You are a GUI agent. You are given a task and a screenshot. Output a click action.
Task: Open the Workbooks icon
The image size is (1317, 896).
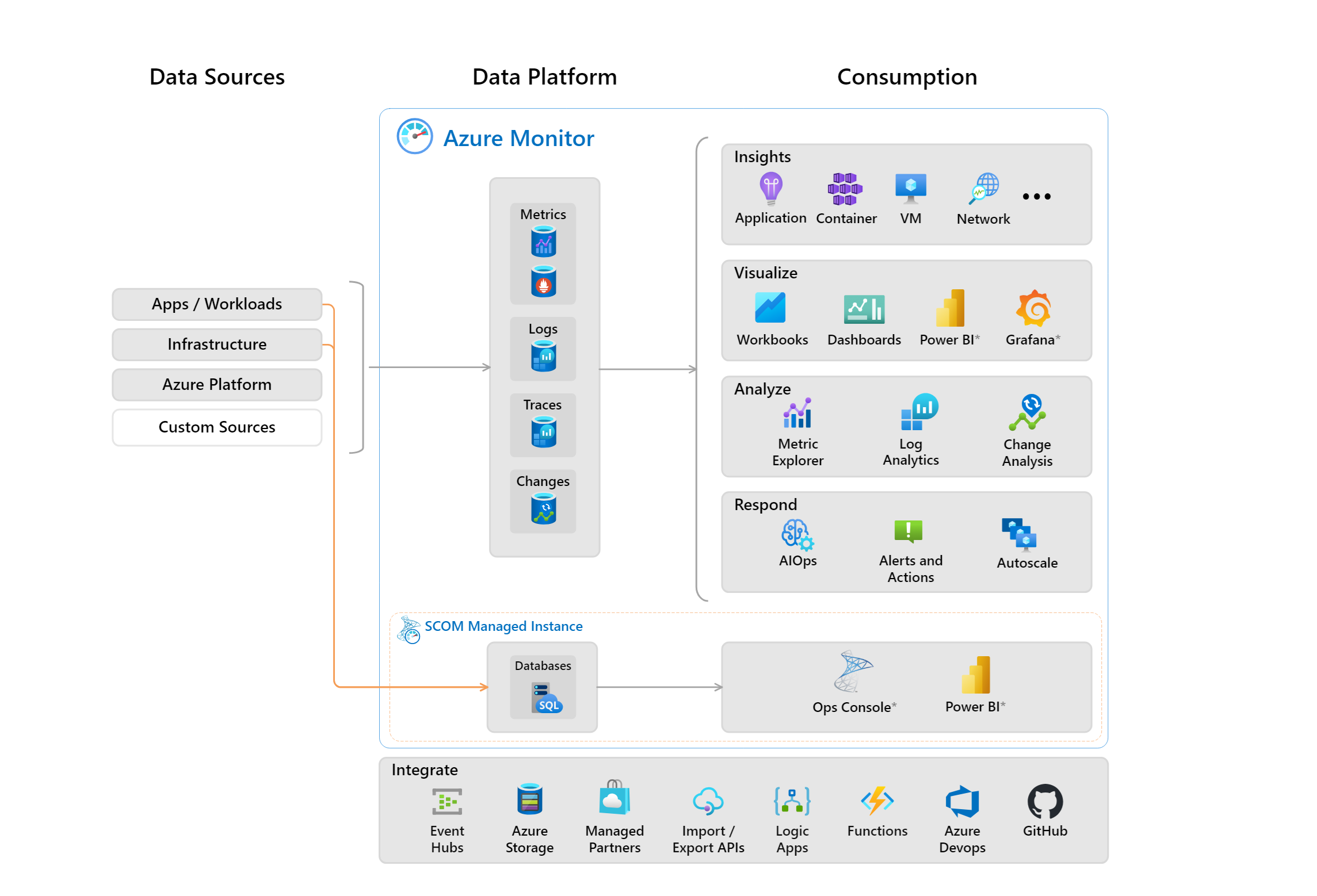pyautogui.click(x=770, y=308)
